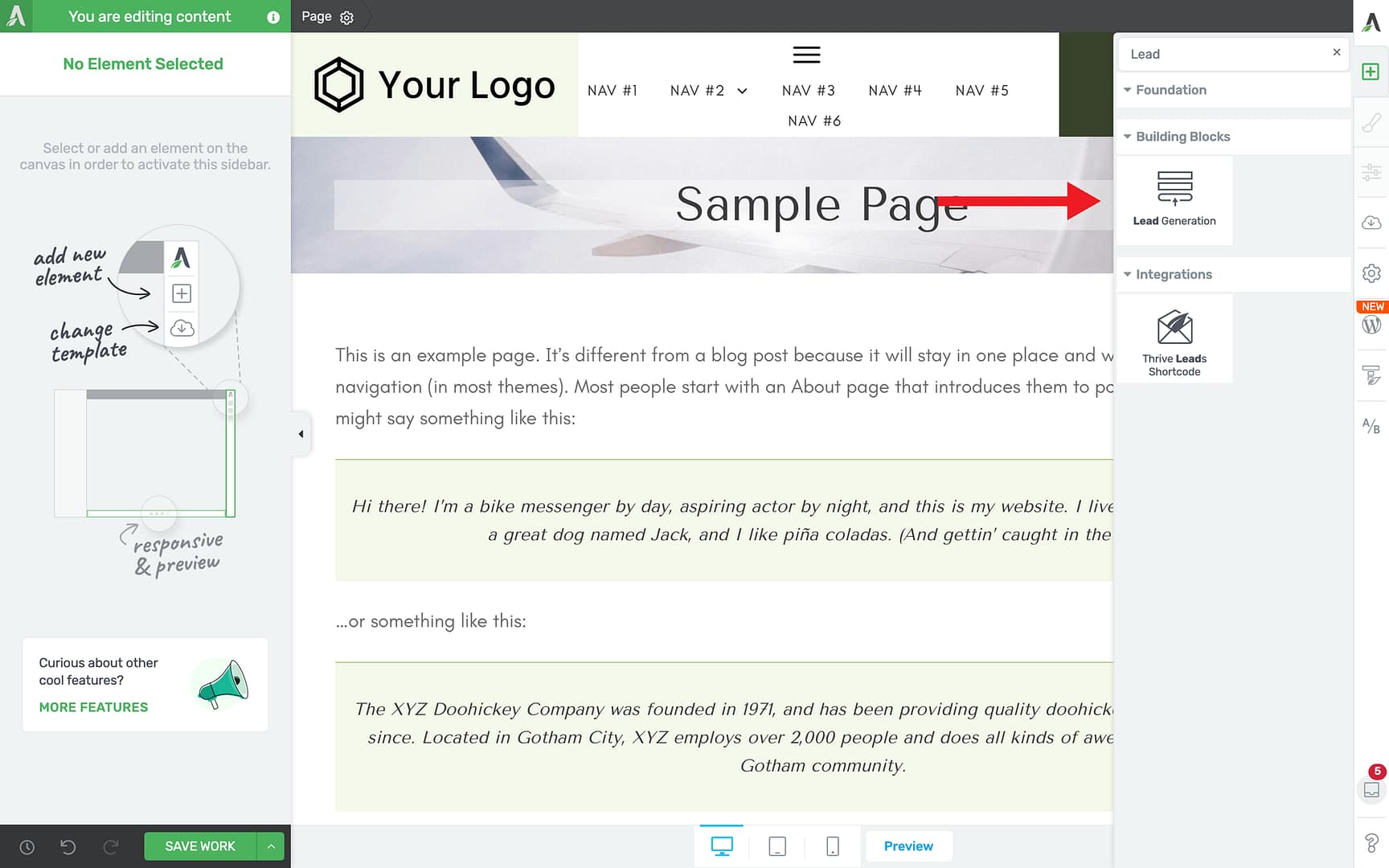The image size is (1389, 868).
Task: Click the cloud template import icon
Action: pyautogui.click(x=1371, y=223)
